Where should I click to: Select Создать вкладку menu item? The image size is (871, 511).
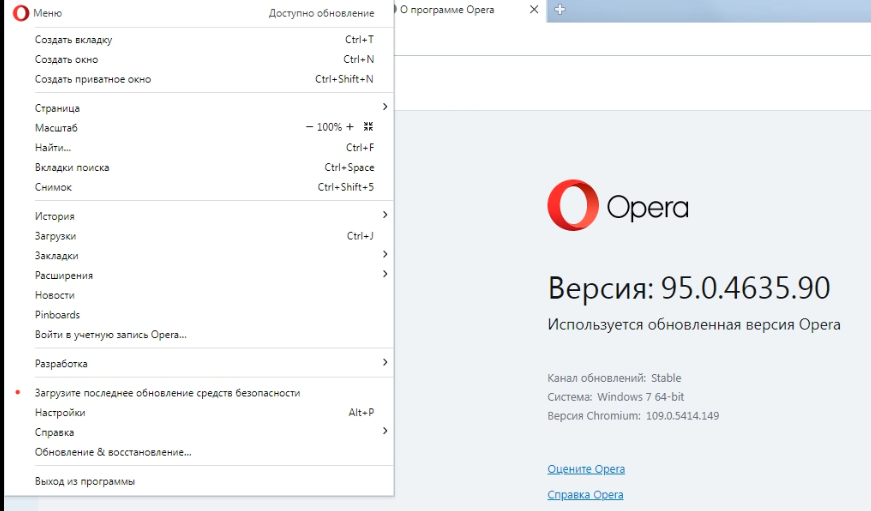click(x=199, y=39)
